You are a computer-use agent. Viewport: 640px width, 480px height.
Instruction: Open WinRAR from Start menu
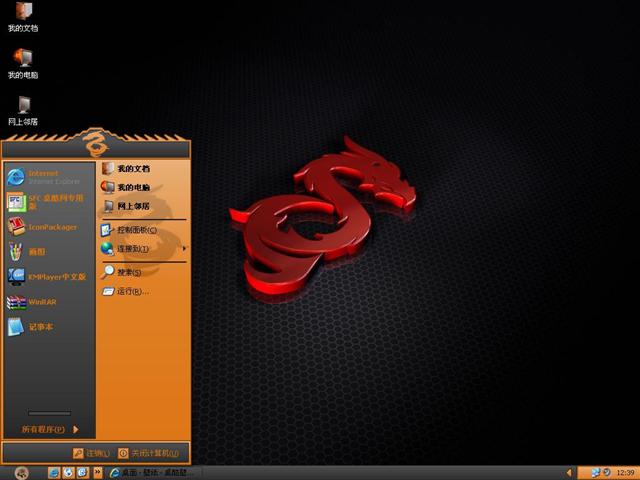click(49, 302)
